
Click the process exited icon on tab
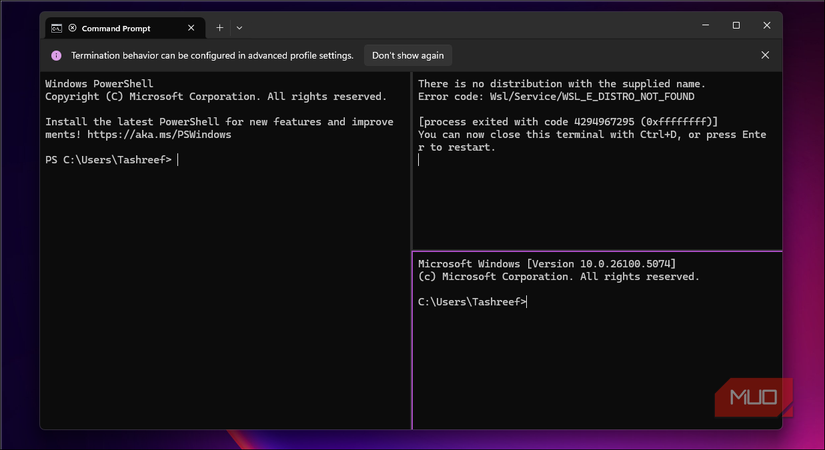[73, 28]
